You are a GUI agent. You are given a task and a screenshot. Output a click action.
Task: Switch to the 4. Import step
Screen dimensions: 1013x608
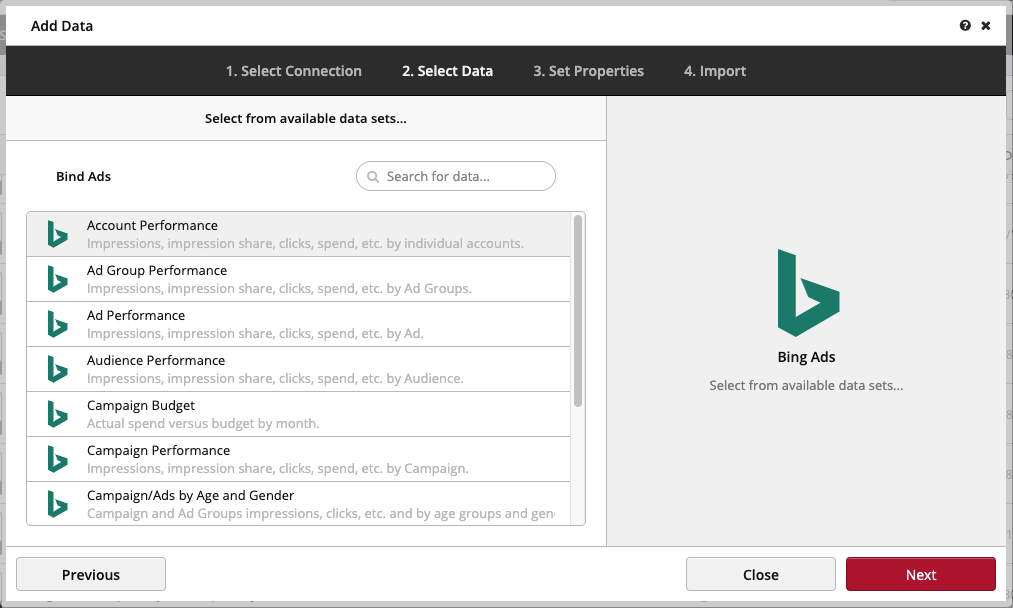pyautogui.click(x=715, y=71)
